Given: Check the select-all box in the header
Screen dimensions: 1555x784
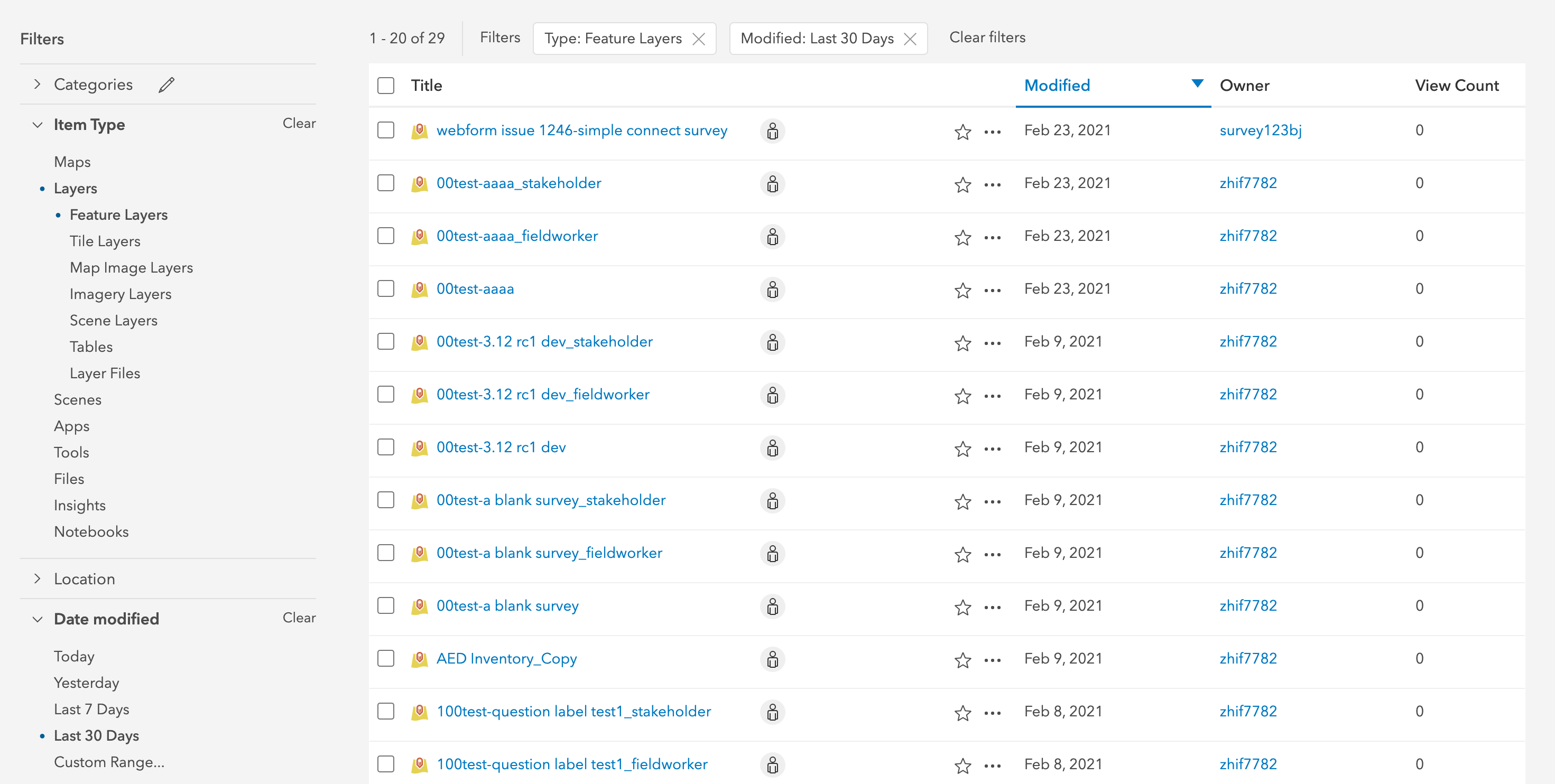Looking at the screenshot, I should (386, 86).
